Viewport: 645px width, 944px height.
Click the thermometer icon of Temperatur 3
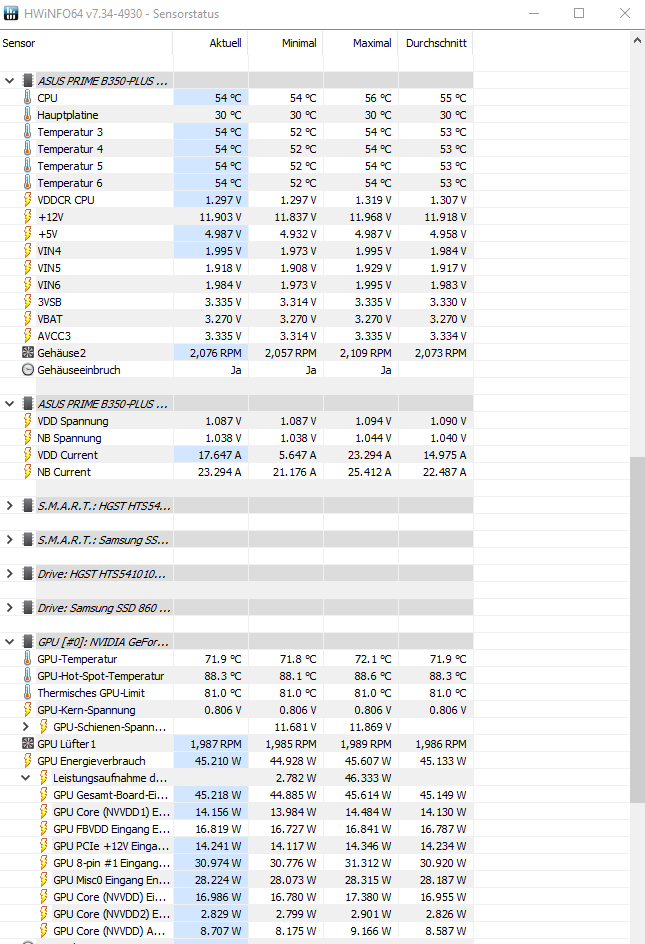click(x=27, y=131)
